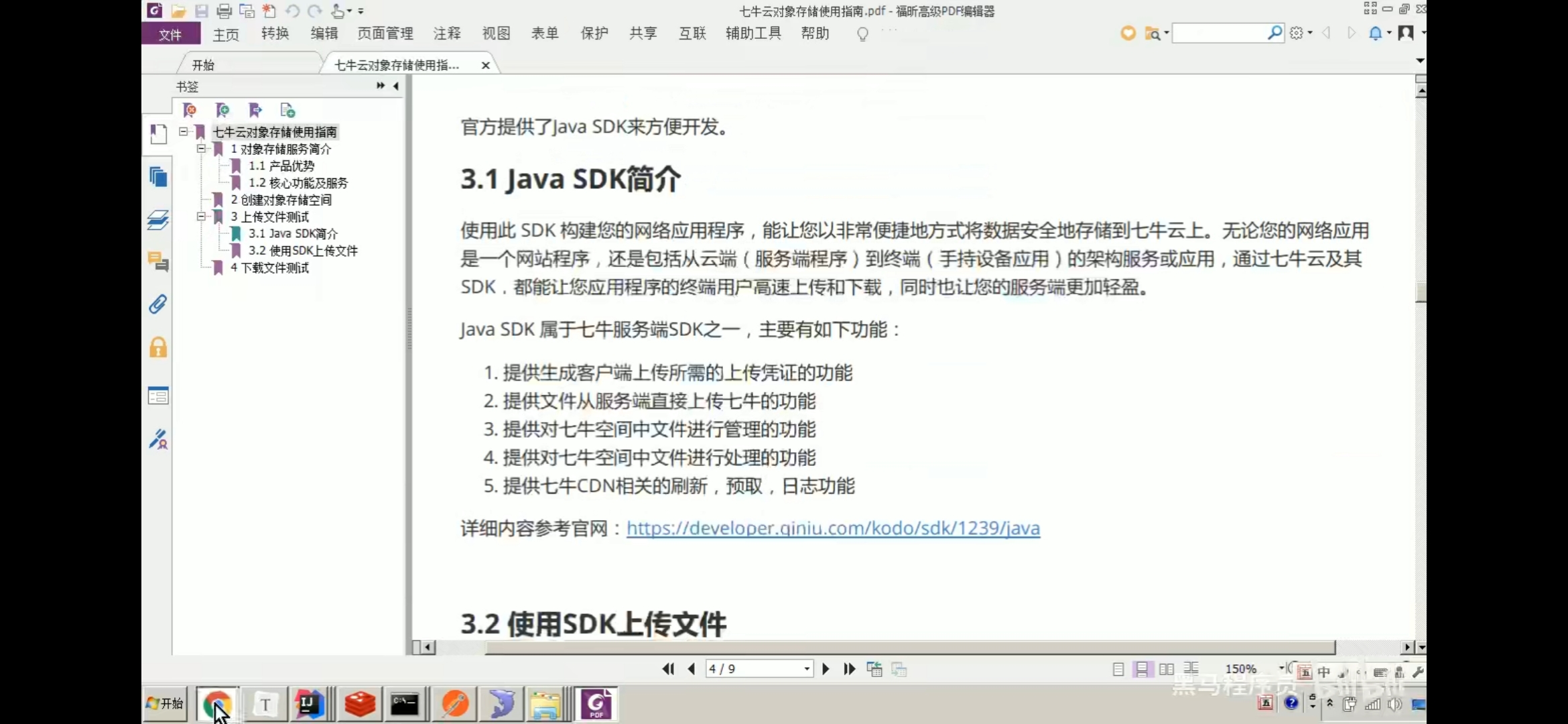Toggle single page view mode
1568x724 pixels.
tap(1118, 669)
